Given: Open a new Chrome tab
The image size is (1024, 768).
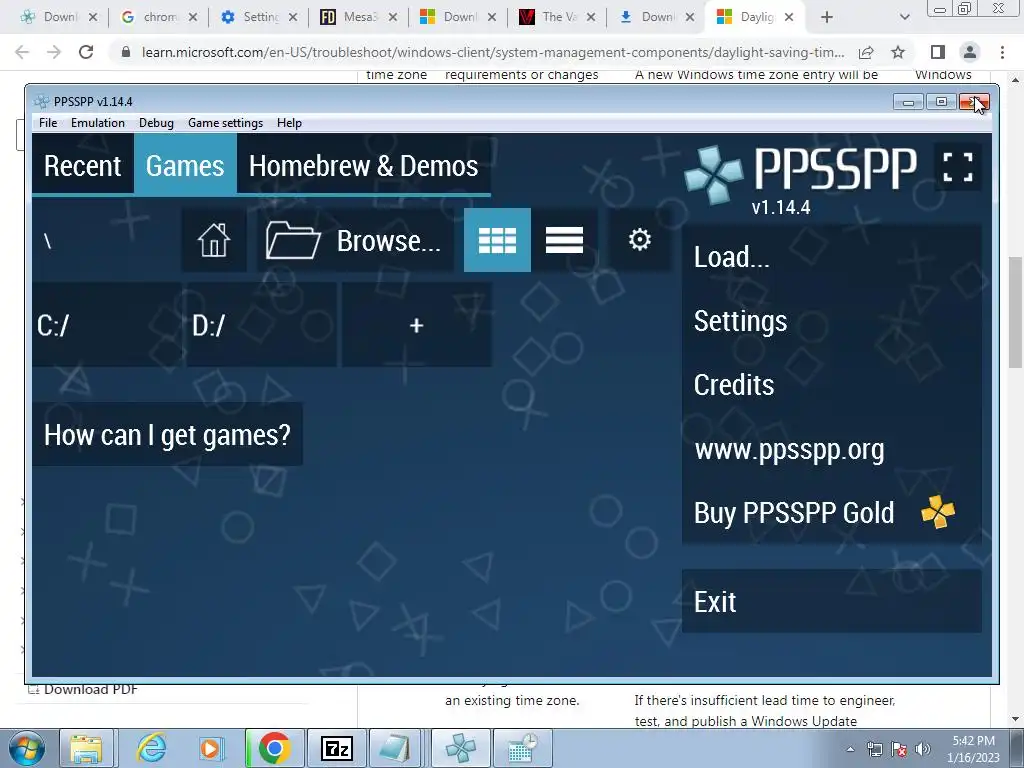Looking at the screenshot, I should 827,18.
